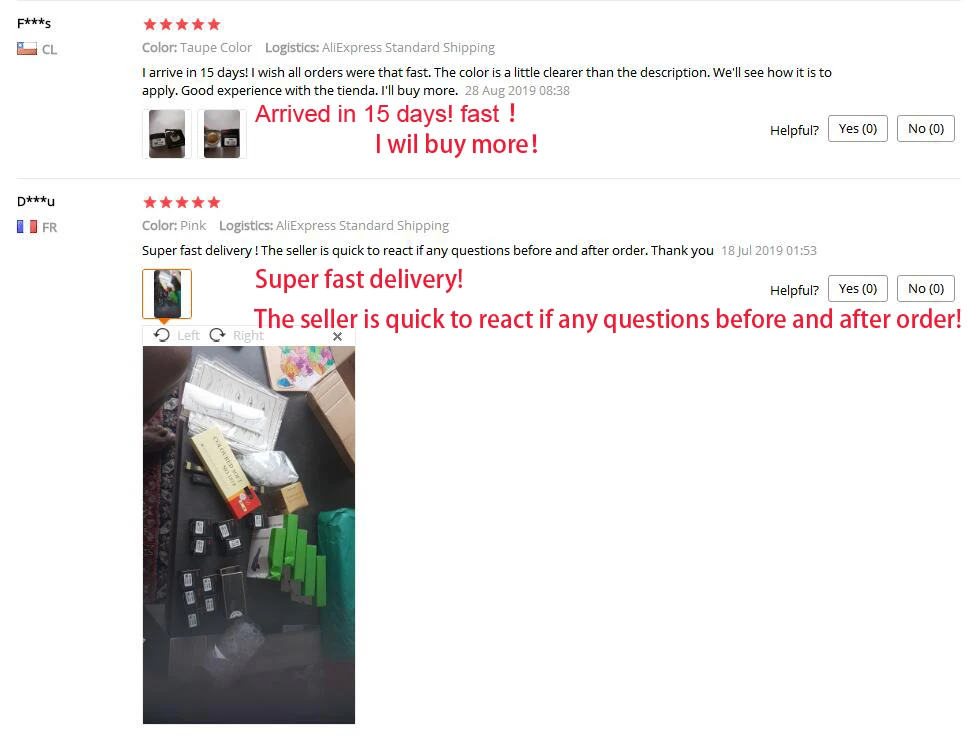Mark F***s review unhelpful with No (0)

[x=926, y=129]
